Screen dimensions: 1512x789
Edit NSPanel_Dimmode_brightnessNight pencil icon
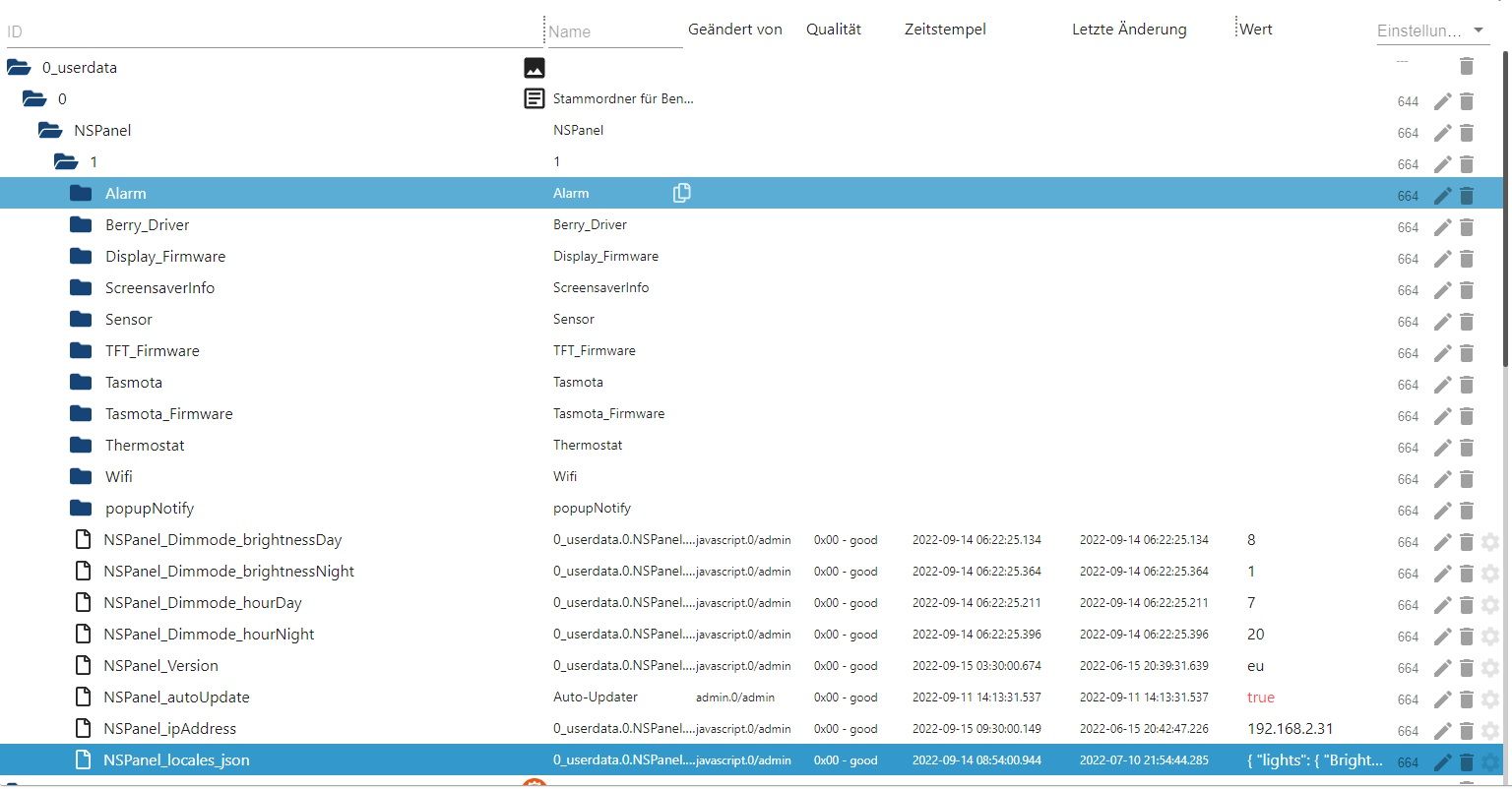coord(1442,574)
